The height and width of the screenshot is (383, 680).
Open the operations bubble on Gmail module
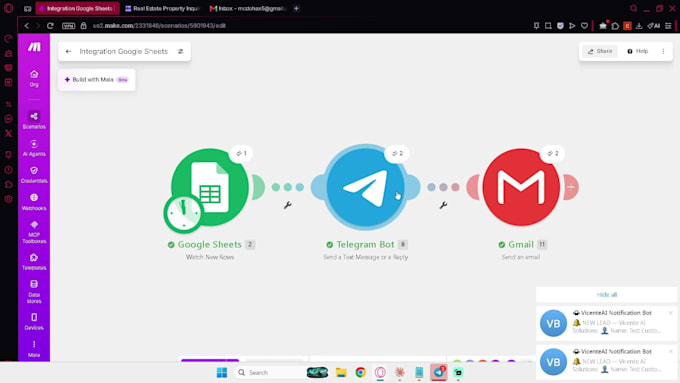pos(552,153)
